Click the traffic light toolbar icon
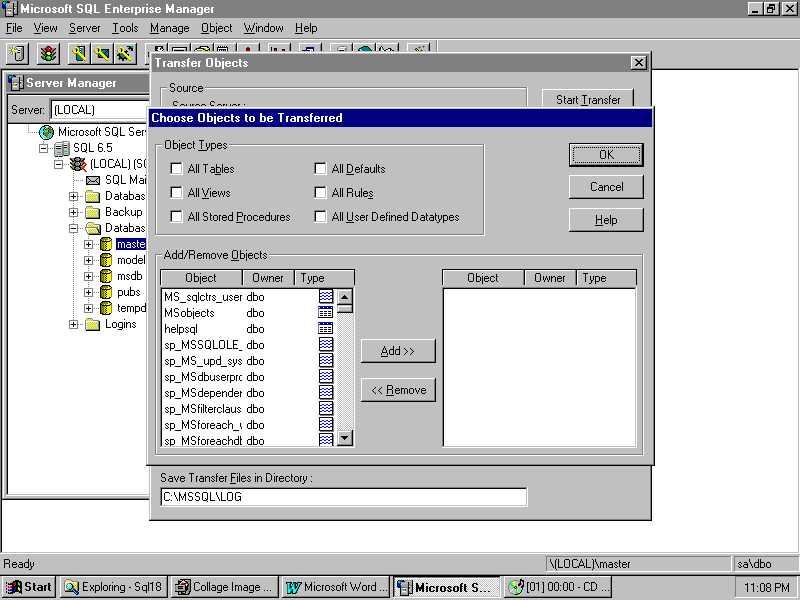The width and height of the screenshot is (800, 600). [49, 53]
